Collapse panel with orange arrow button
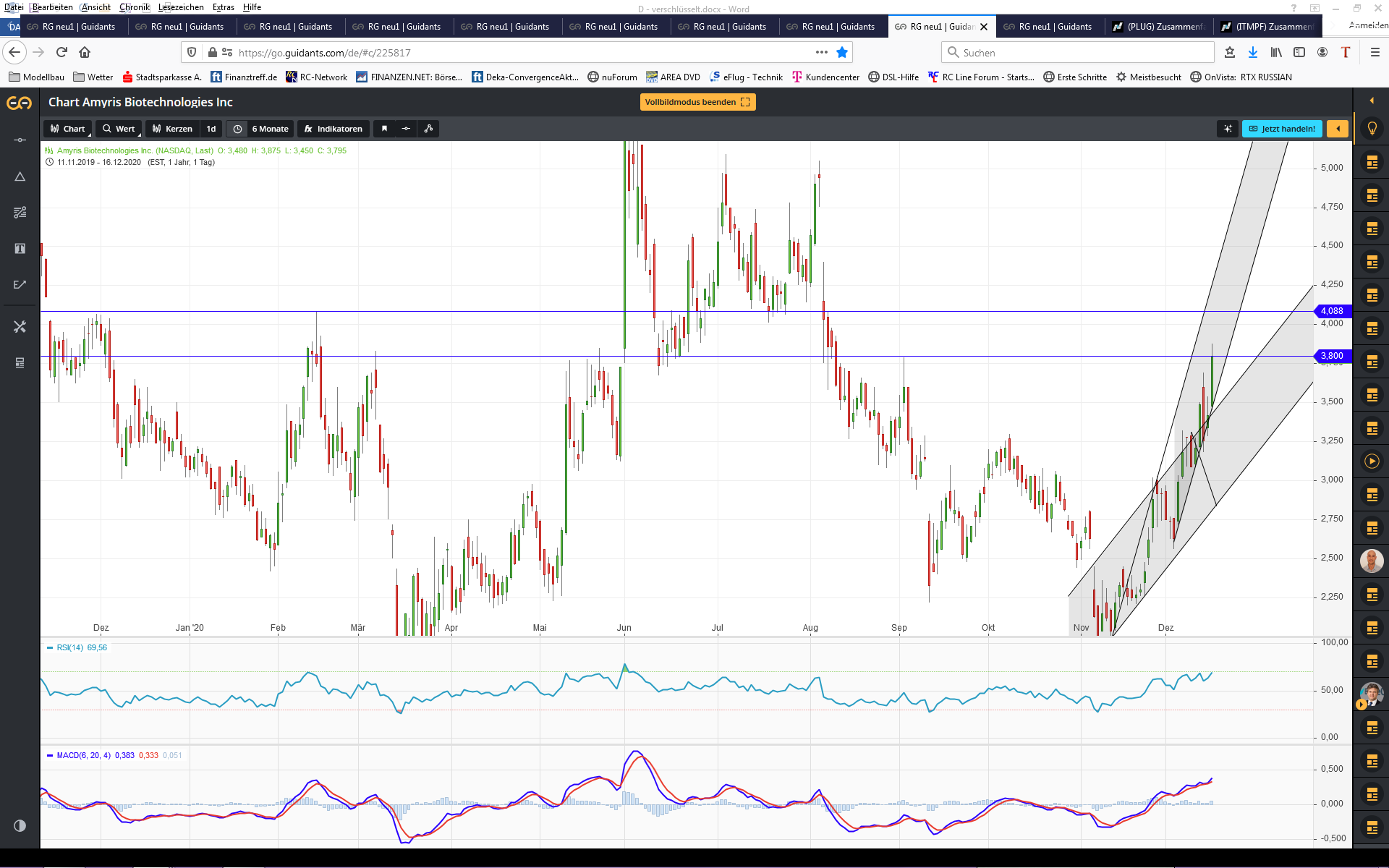 coord(1338,129)
